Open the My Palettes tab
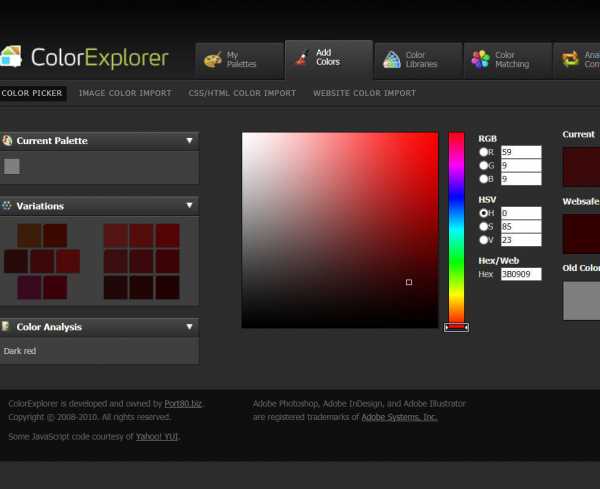Image resolution: width=600 pixels, height=489 pixels. [x=240, y=60]
